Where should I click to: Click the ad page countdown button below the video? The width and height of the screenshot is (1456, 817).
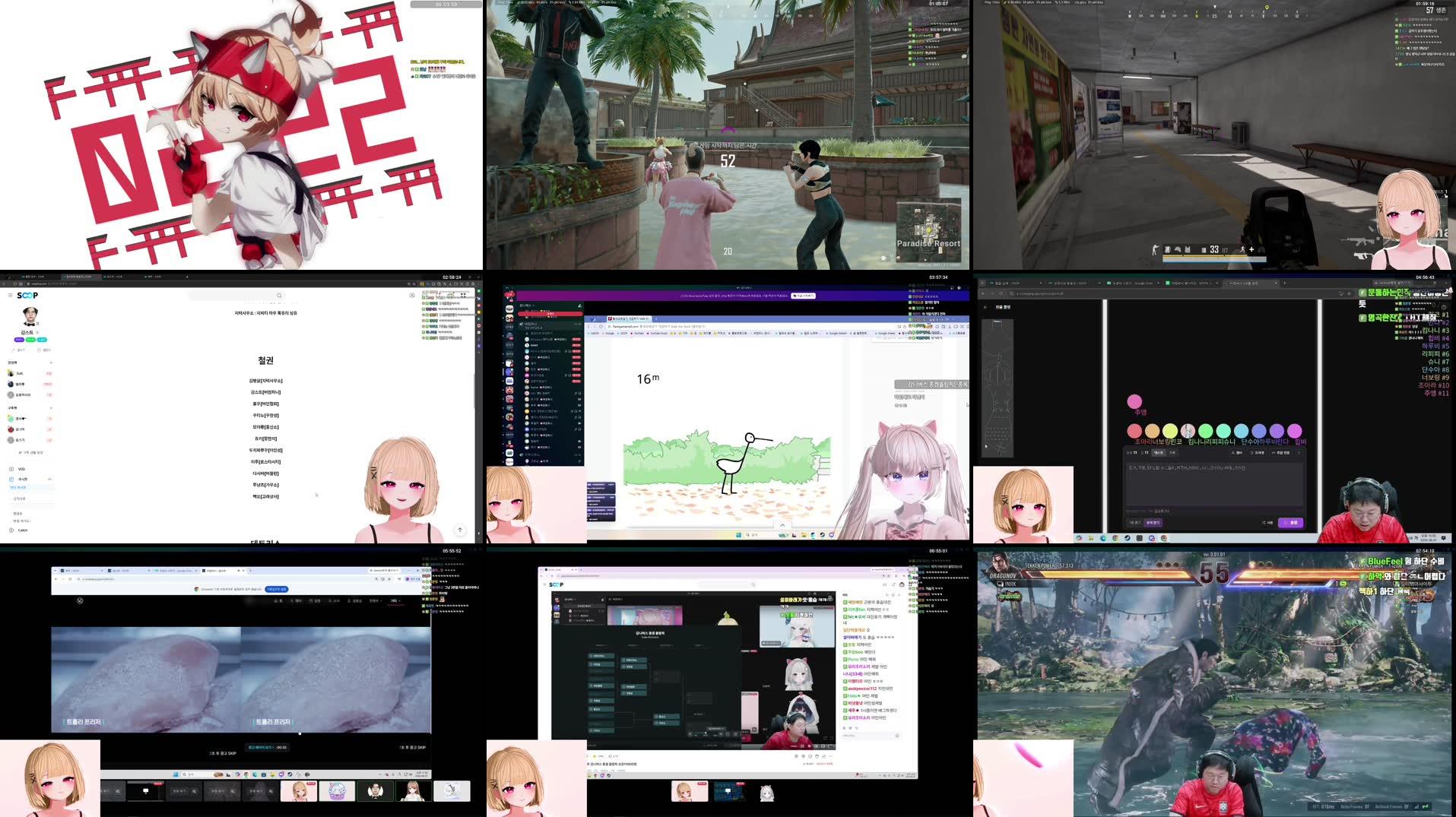click(268, 747)
